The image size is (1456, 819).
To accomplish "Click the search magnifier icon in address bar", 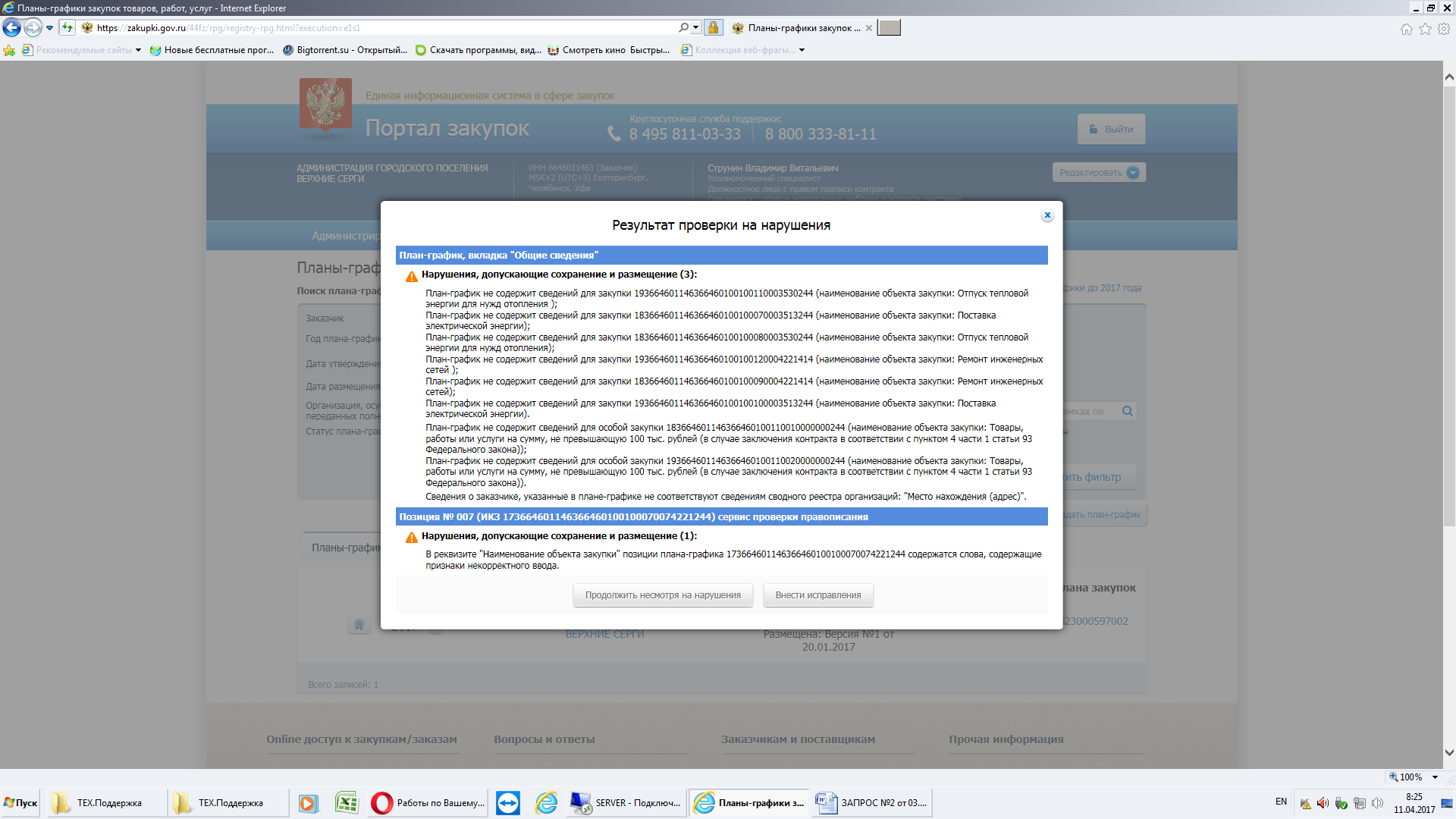I will pyautogui.click(x=683, y=28).
